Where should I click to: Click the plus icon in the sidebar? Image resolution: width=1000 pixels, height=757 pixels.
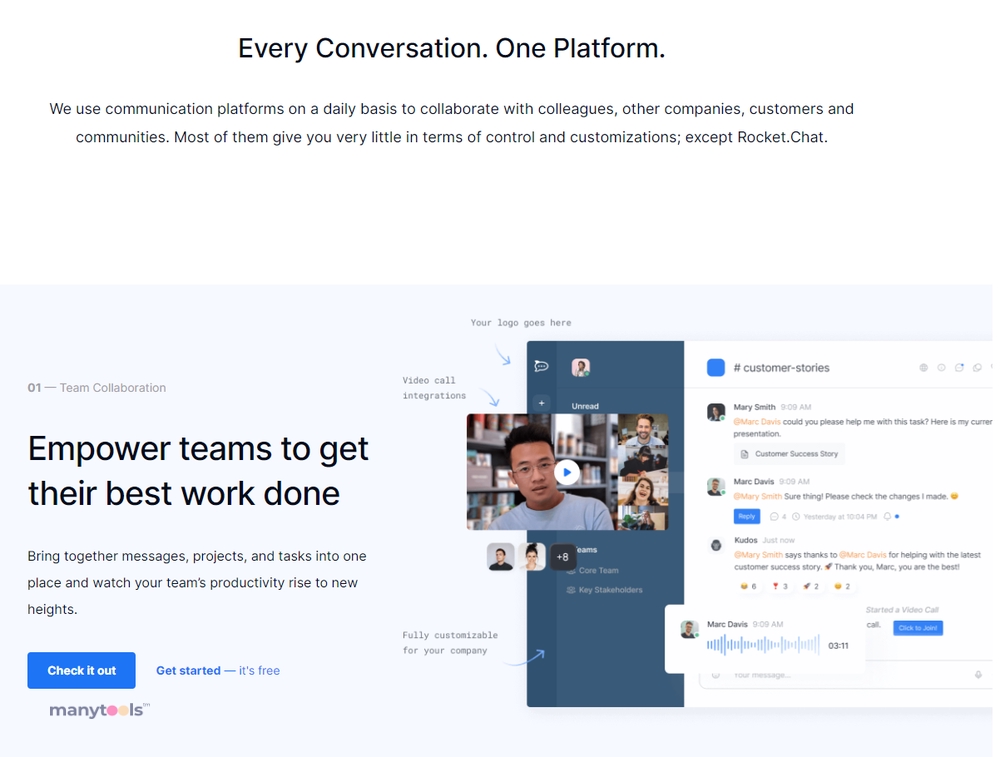point(541,403)
